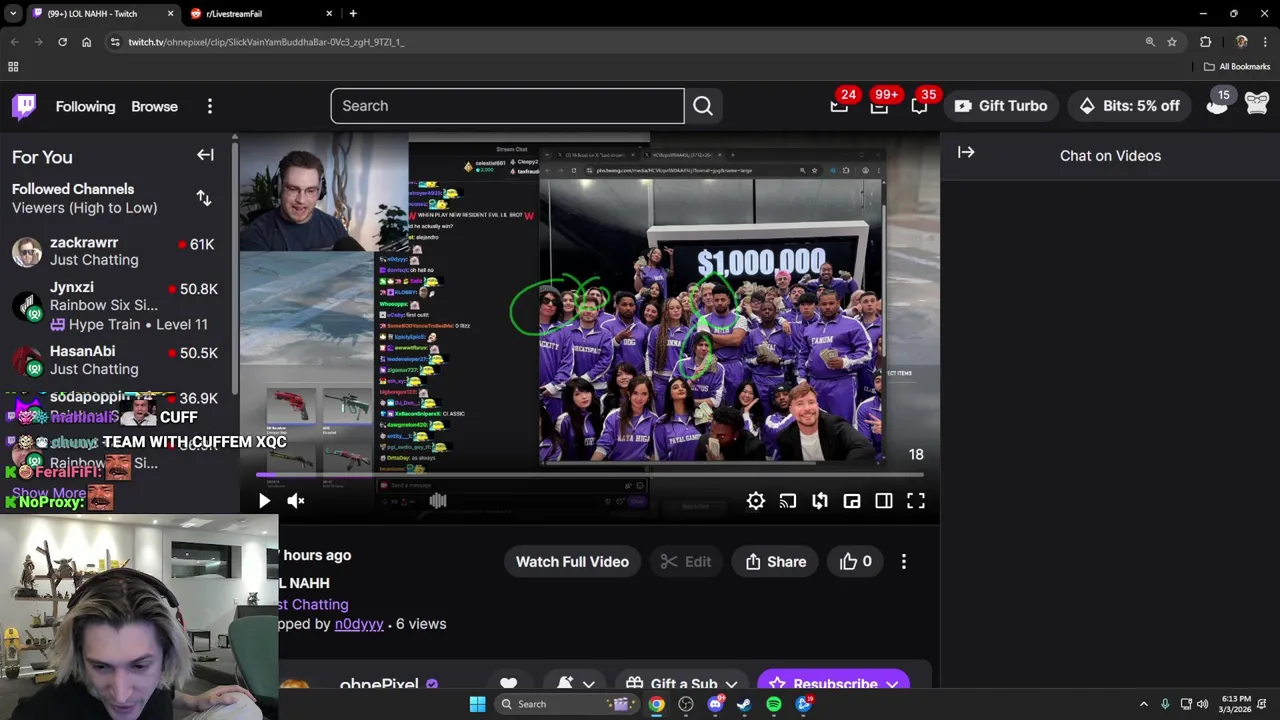1280x720 pixels.
Task: Open the Discord taskbar icon
Action: click(715, 704)
